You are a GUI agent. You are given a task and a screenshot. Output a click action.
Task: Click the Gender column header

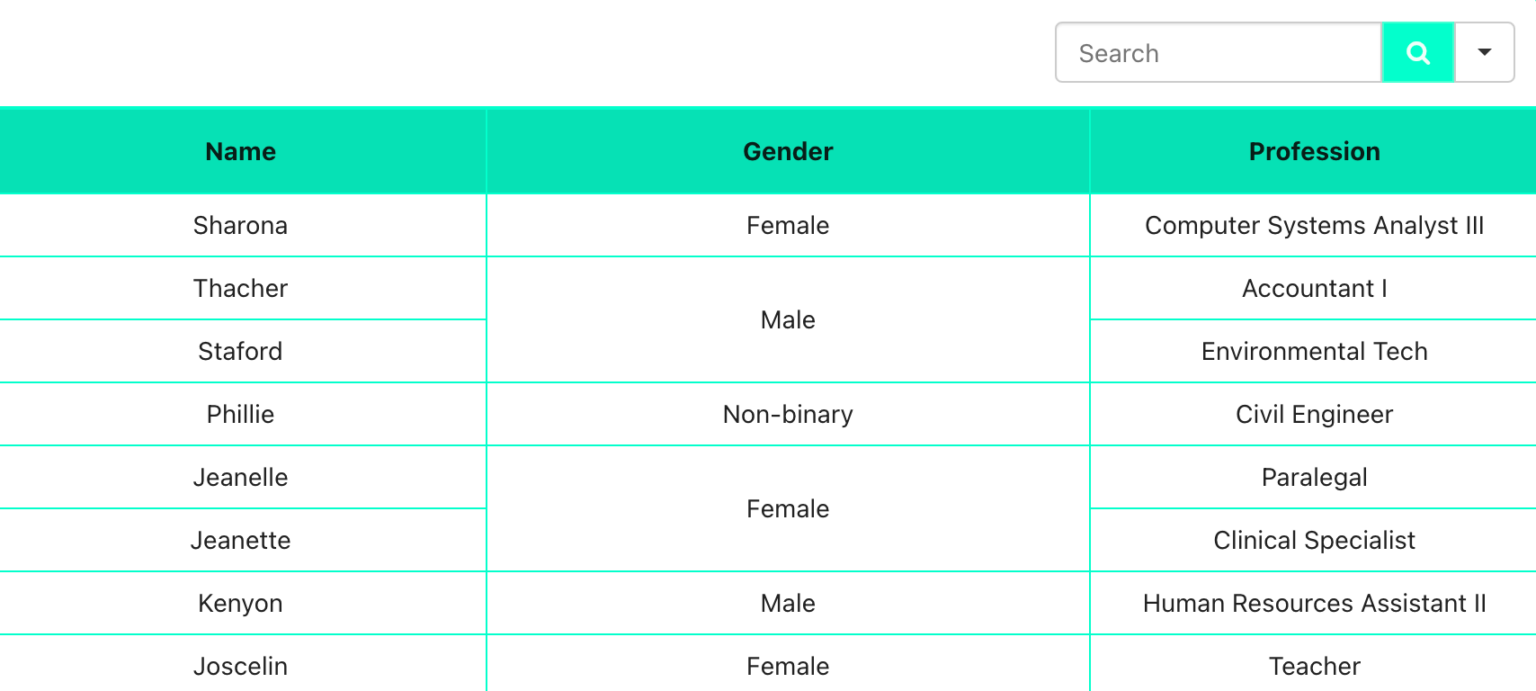click(788, 151)
